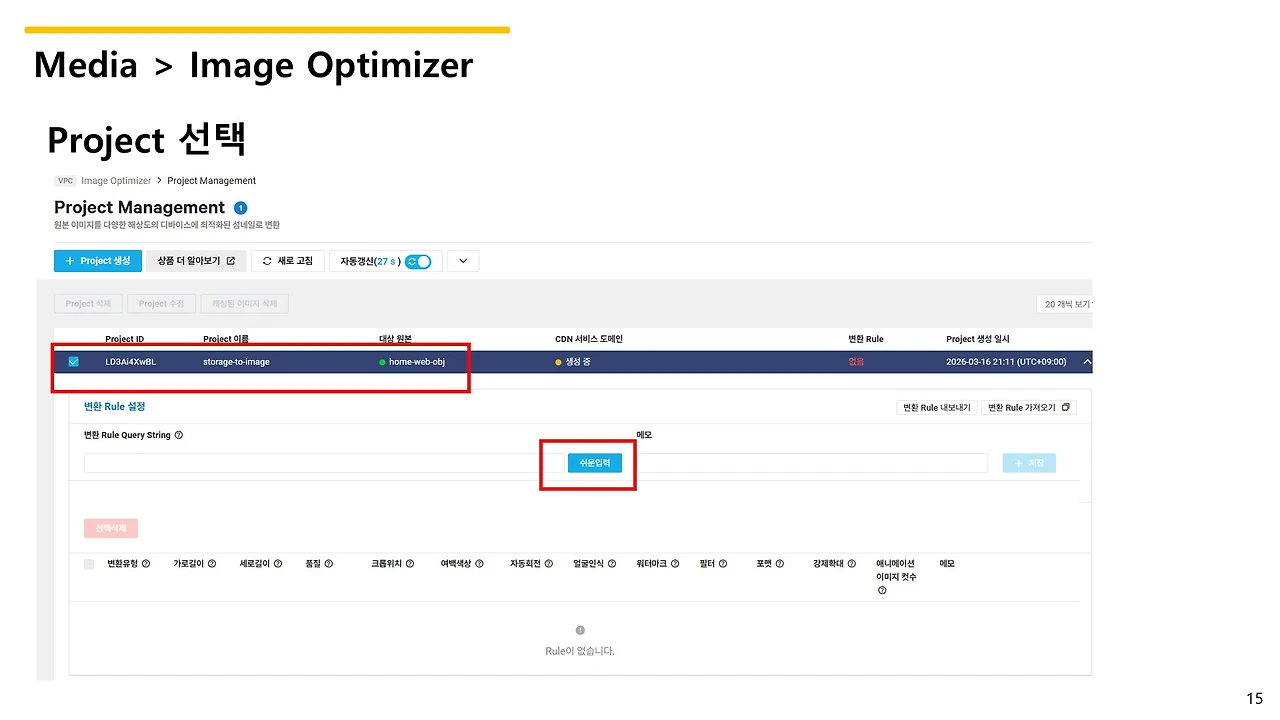Toggle the 자동갱신 auto-refresh switch
Image resolution: width=1280 pixels, height=720 pixels.
coord(418,261)
